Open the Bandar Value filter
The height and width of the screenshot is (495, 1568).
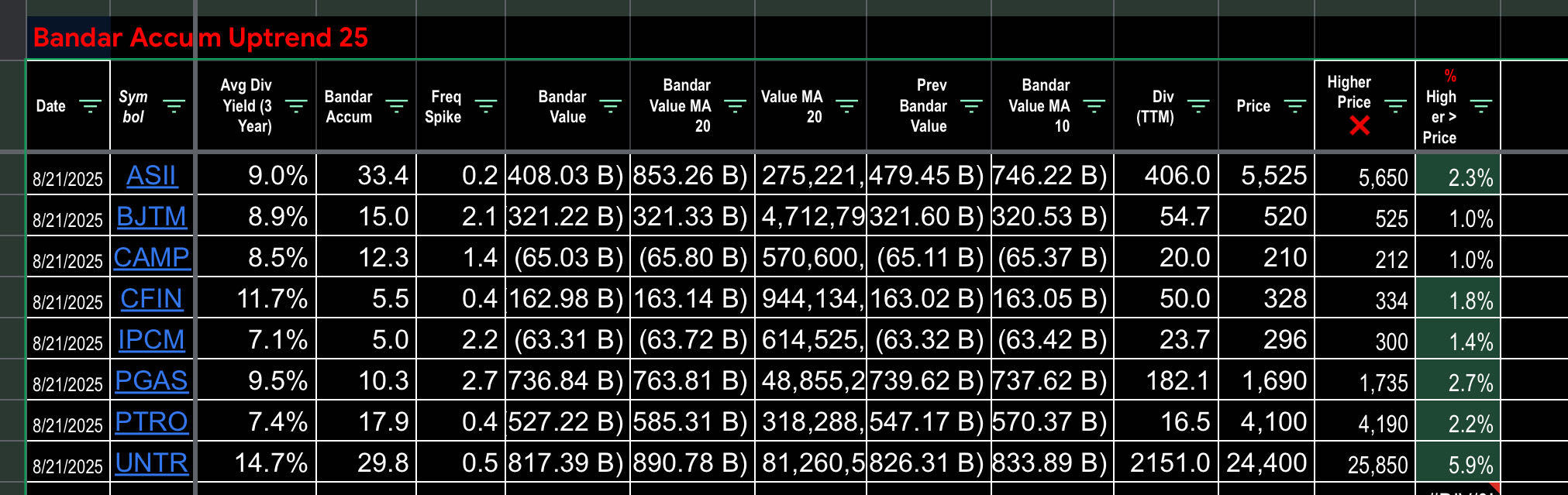coord(611,106)
